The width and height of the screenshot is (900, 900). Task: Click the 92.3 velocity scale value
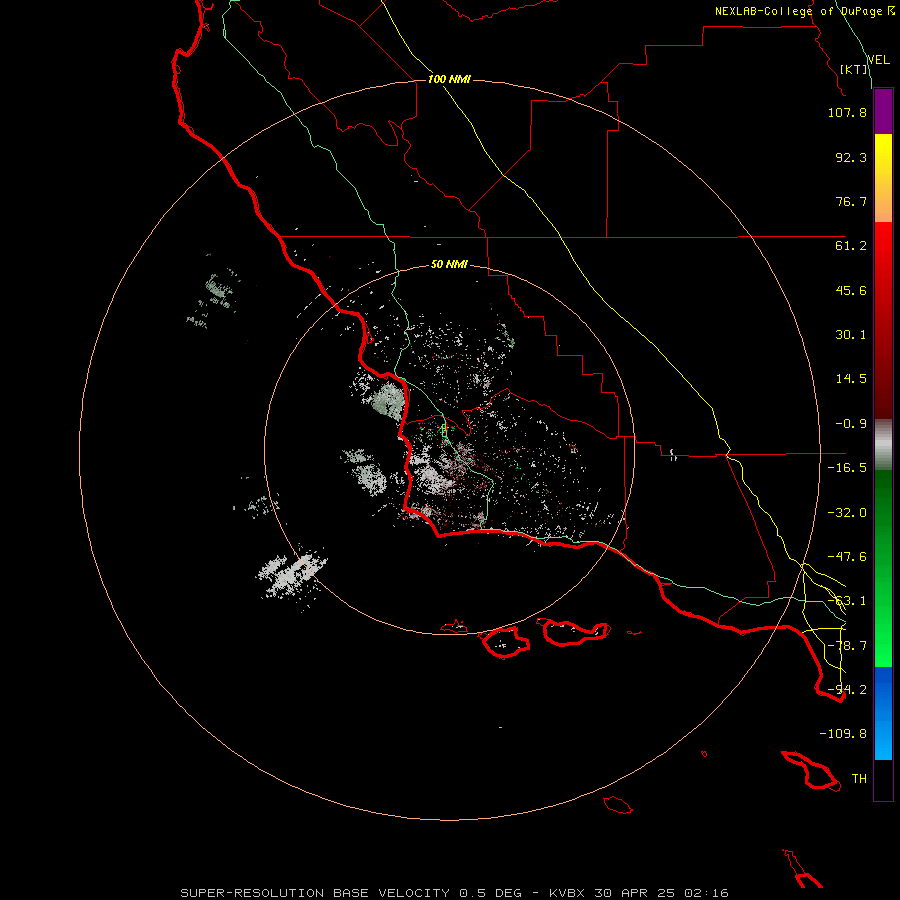pos(851,157)
